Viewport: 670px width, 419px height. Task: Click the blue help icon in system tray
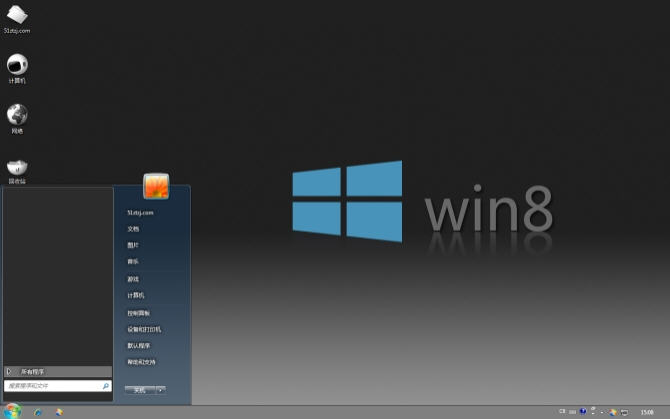click(582, 411)
